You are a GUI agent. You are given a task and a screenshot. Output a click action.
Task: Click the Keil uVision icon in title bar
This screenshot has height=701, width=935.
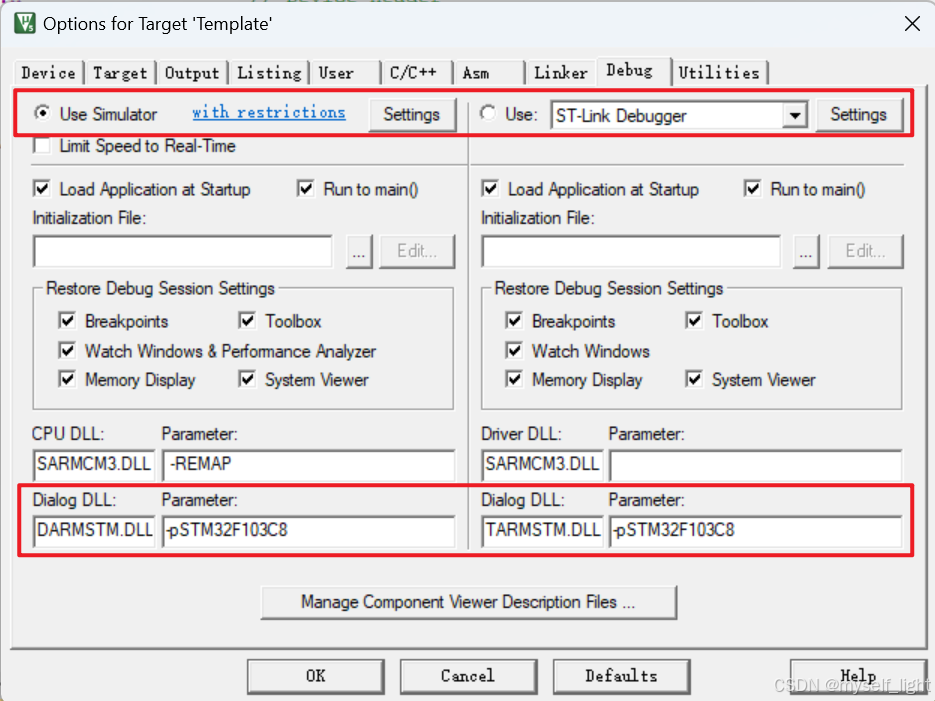pyautogui.click(x=24, y=23)
